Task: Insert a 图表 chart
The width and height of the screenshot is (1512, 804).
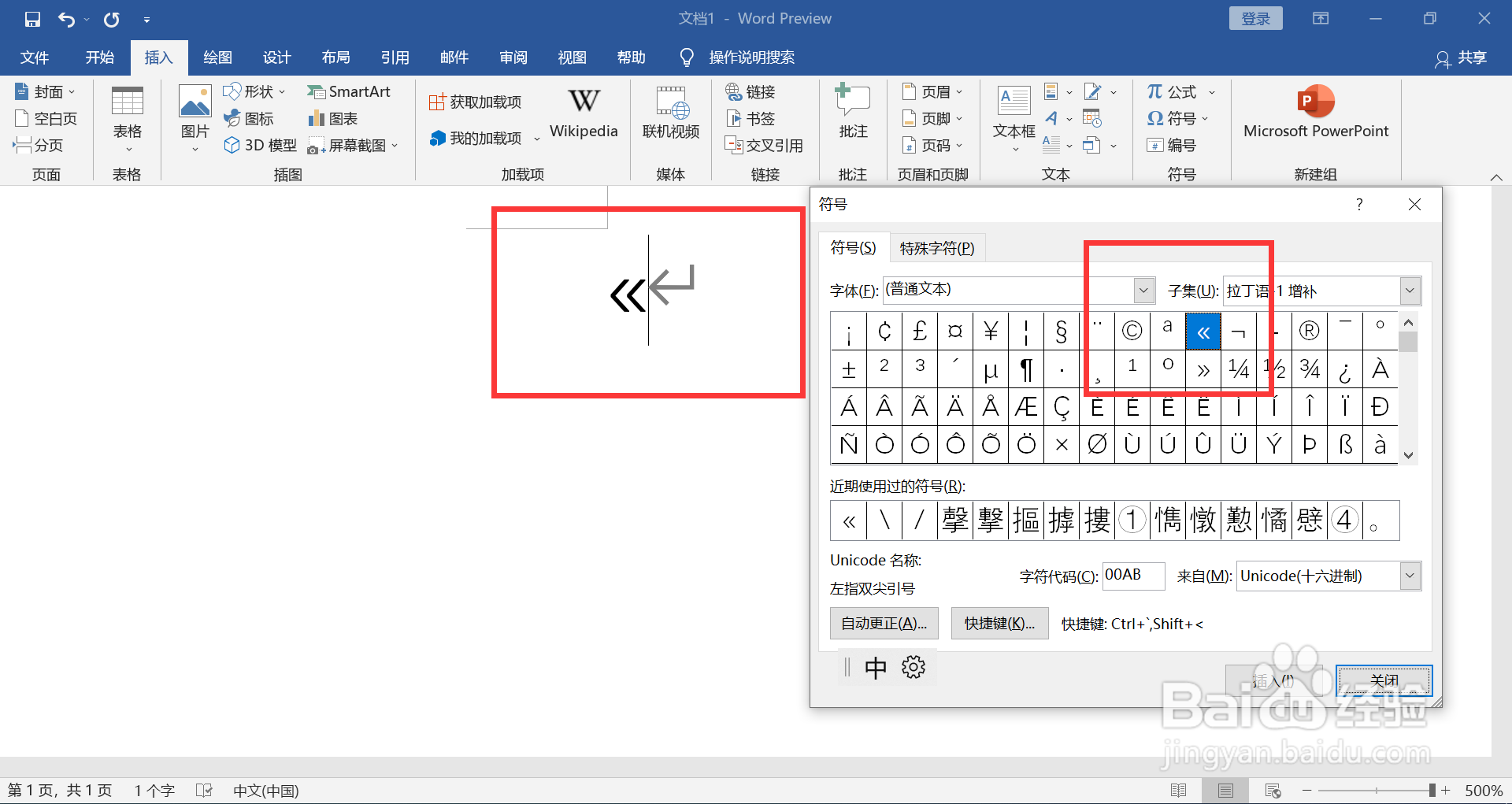Action: point(332,118)
